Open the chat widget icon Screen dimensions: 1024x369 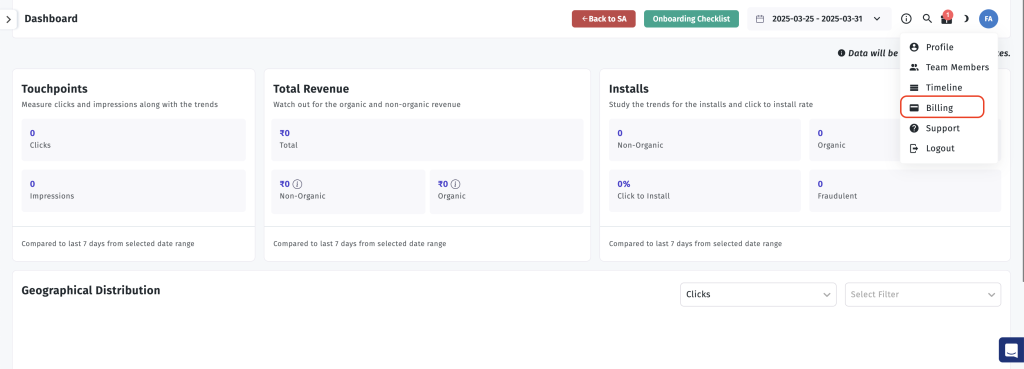pos(1011,349)
